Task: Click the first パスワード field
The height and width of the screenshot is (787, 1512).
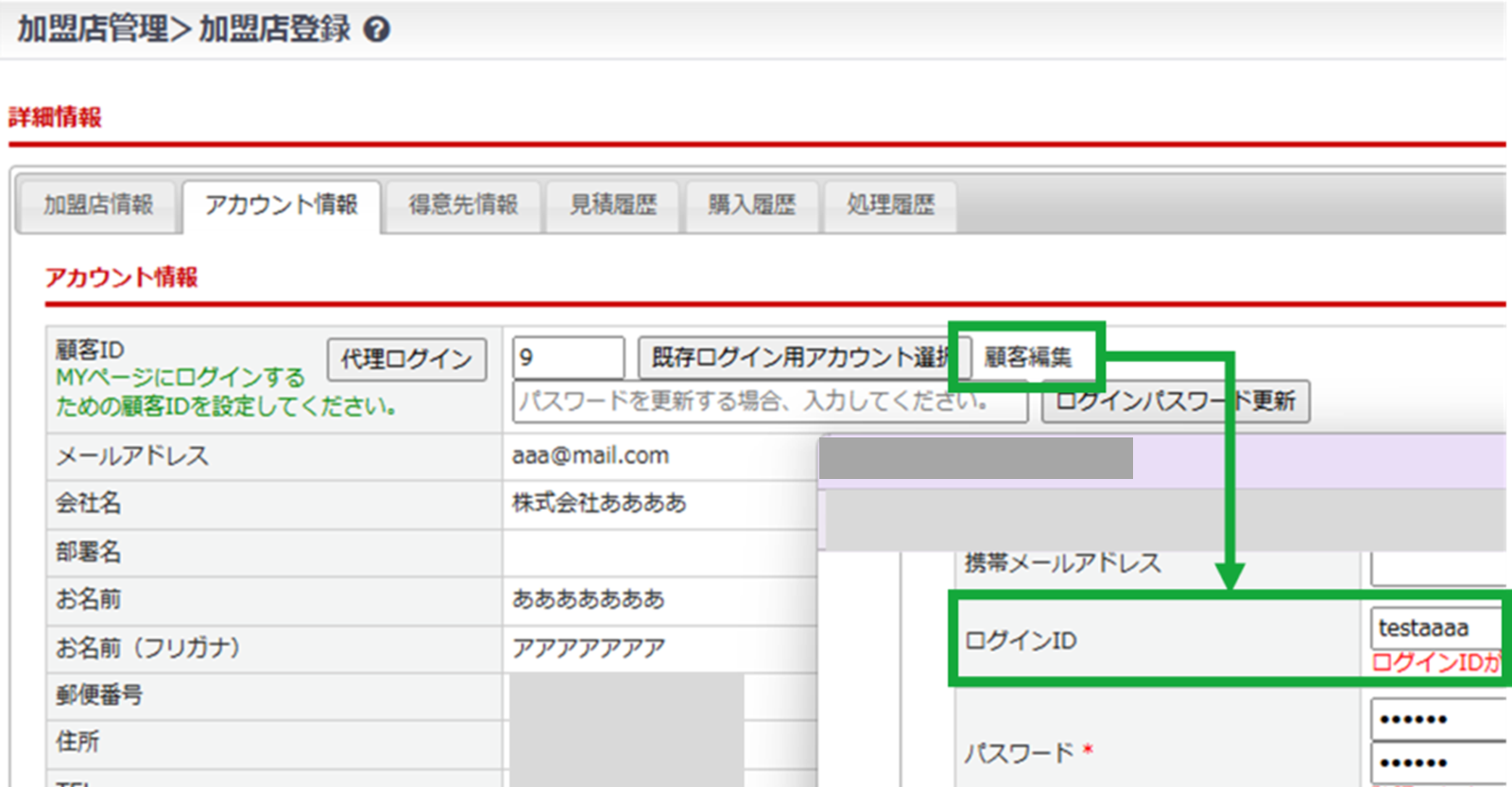Action: click(1438, 719)
